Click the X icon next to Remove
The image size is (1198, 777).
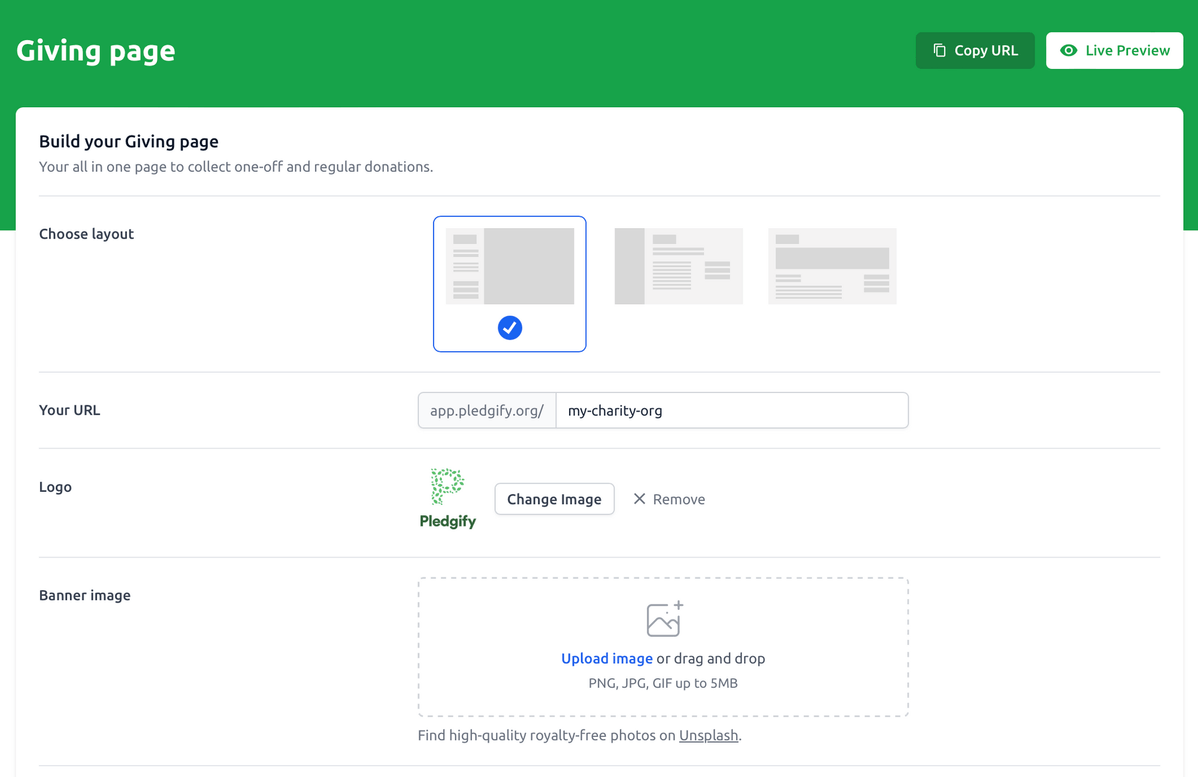(639, 499)
